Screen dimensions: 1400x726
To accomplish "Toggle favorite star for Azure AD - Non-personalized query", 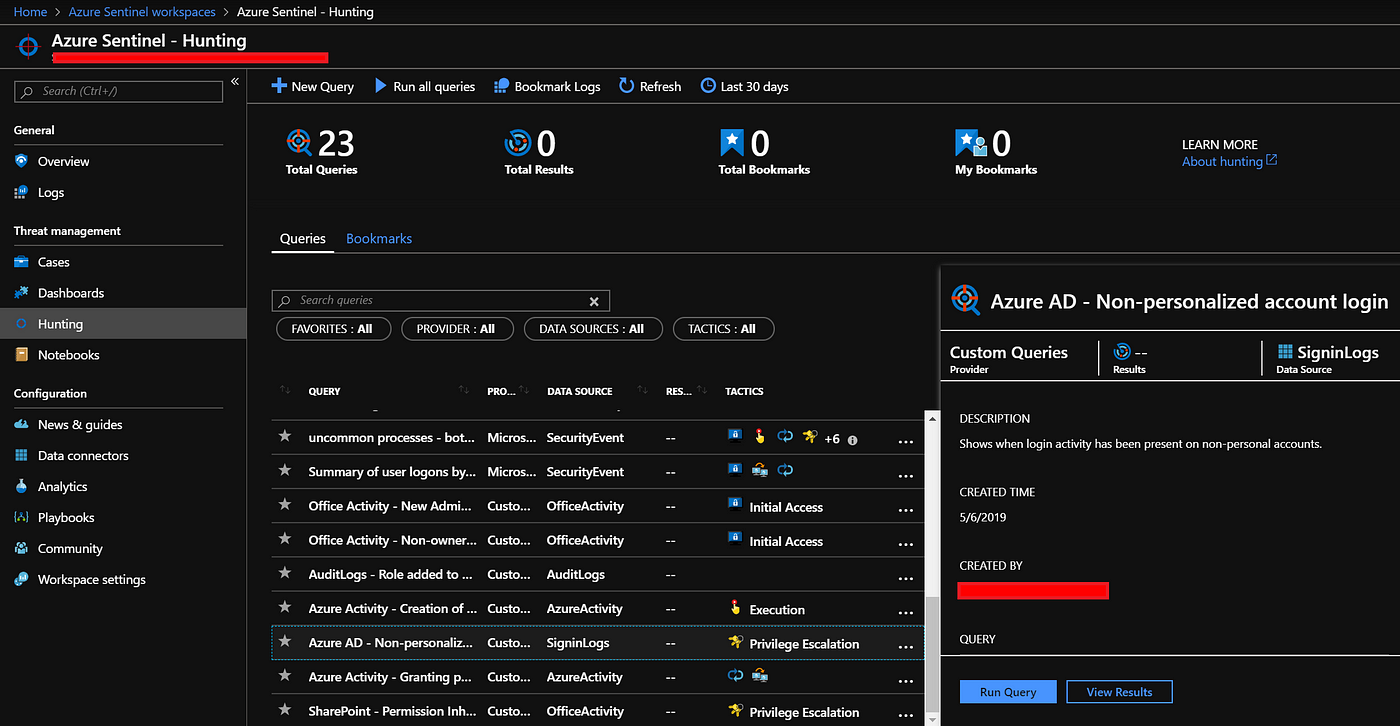I will pyautogui.click(x=285, y=642).
